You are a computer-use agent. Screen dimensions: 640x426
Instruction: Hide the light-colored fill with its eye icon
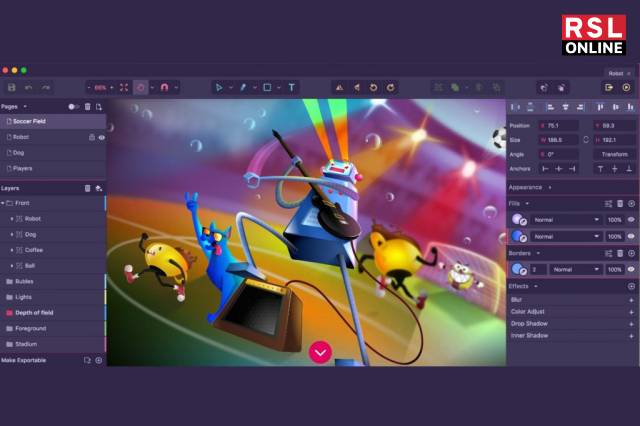631,220
